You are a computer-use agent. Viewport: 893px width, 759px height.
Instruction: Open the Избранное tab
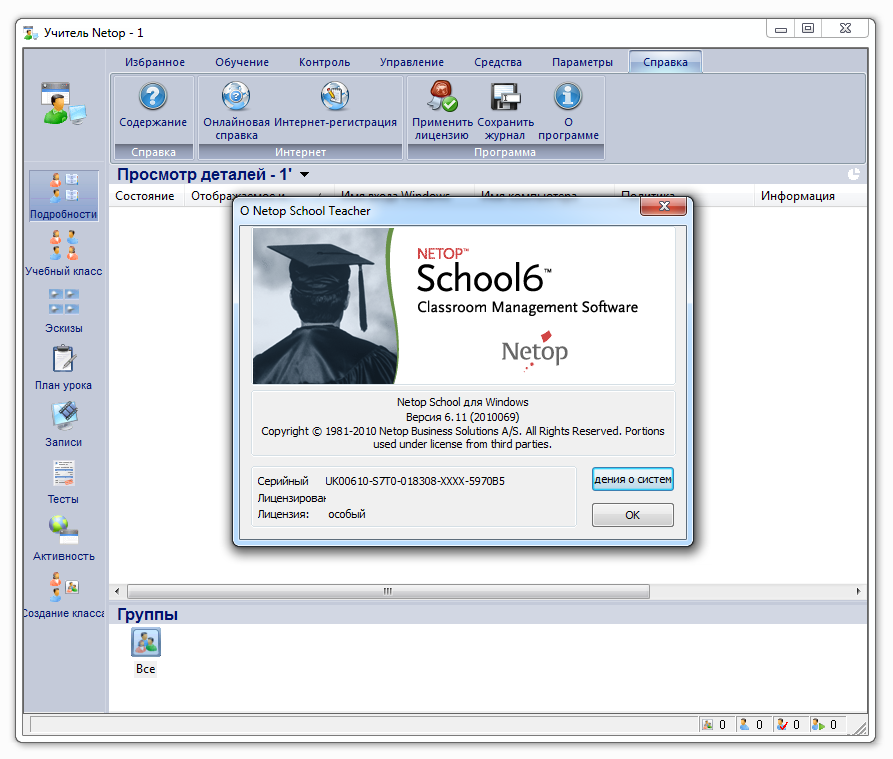point(155,62)
